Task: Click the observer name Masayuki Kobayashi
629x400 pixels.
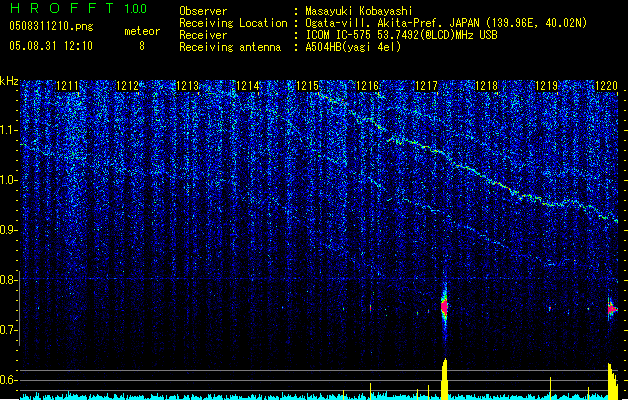Action: point(359,11)
